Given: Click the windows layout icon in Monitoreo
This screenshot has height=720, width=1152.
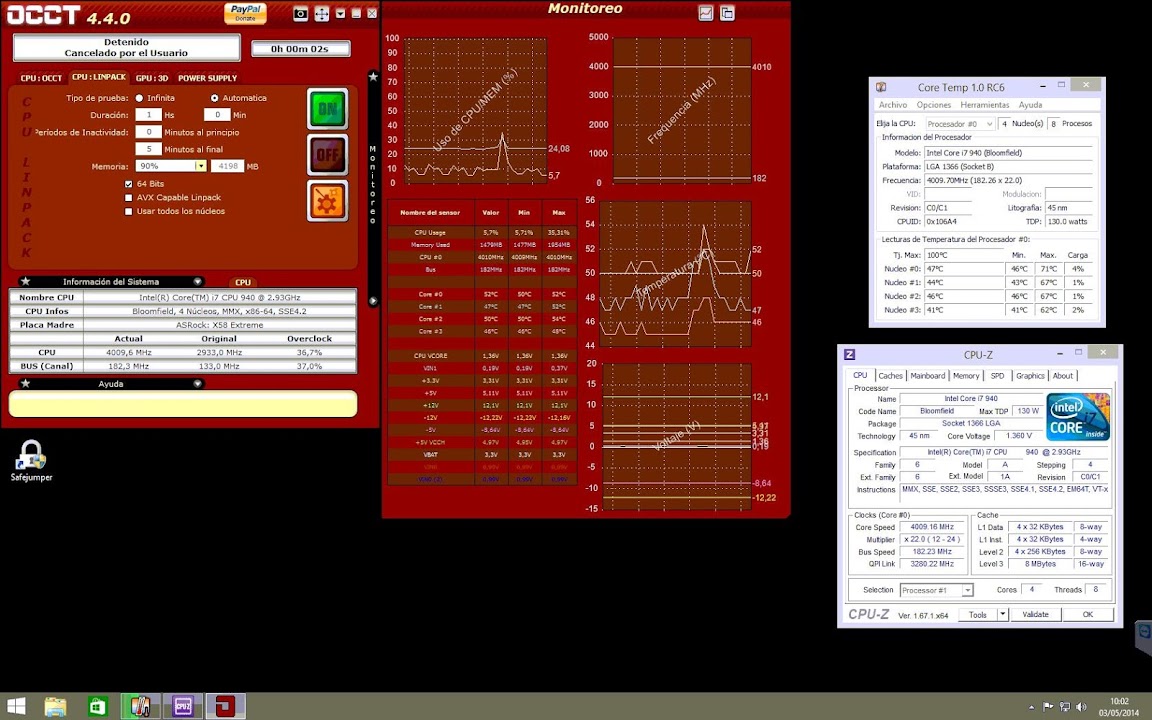Looking at the screenshot, I should (727, 12).
